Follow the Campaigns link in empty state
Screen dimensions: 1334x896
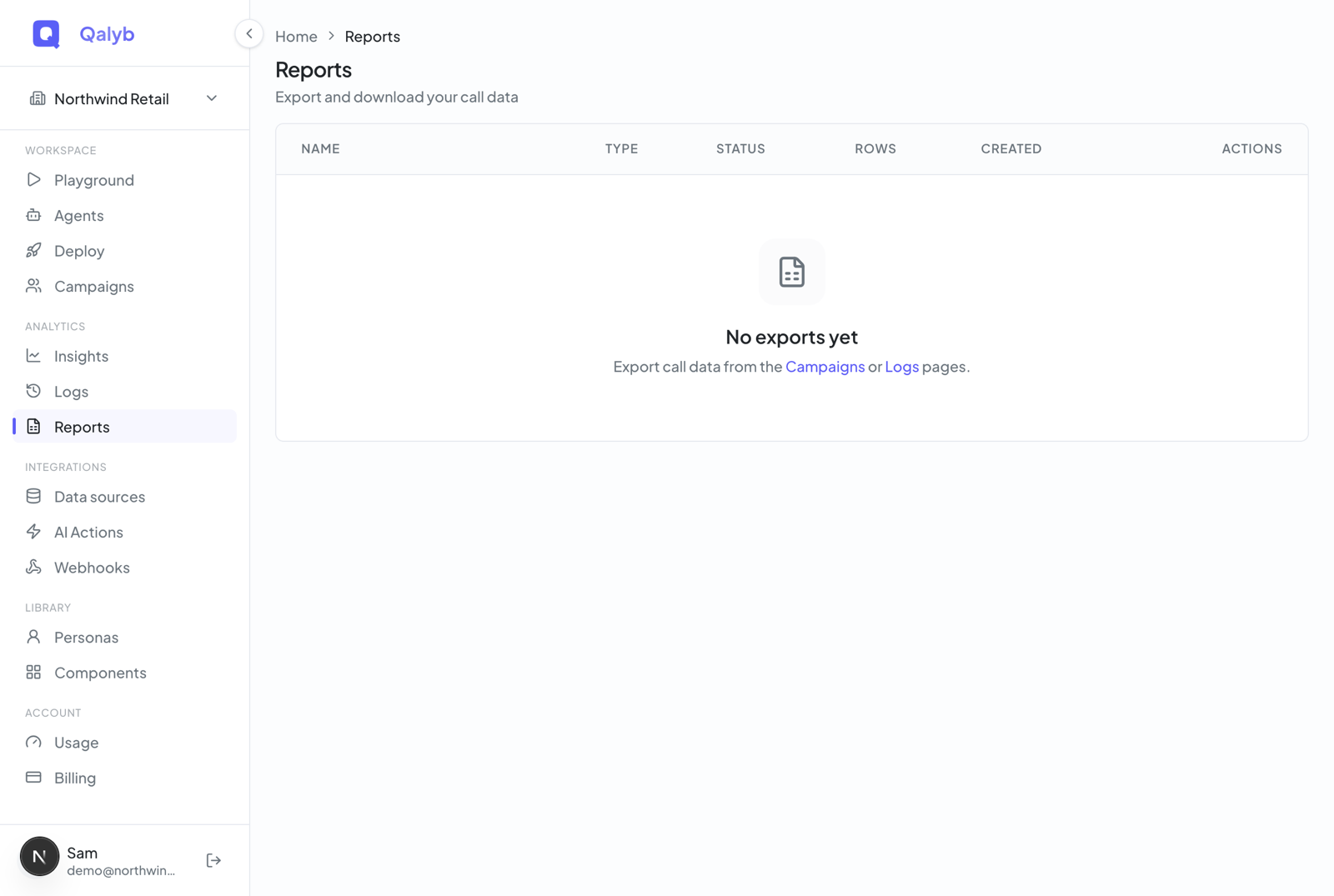click(x=825, y=367)
